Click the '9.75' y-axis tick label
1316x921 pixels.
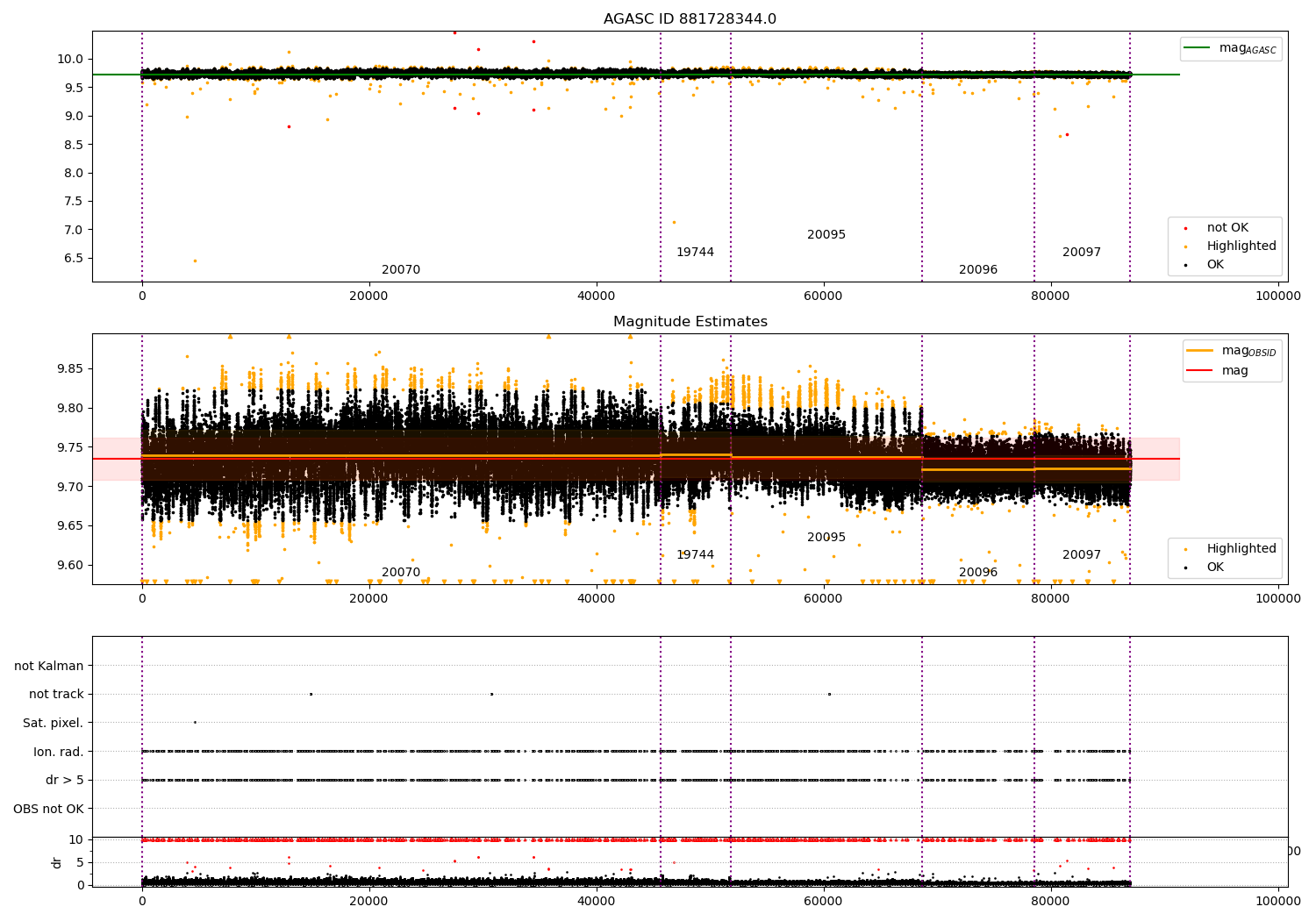(70, 447)
